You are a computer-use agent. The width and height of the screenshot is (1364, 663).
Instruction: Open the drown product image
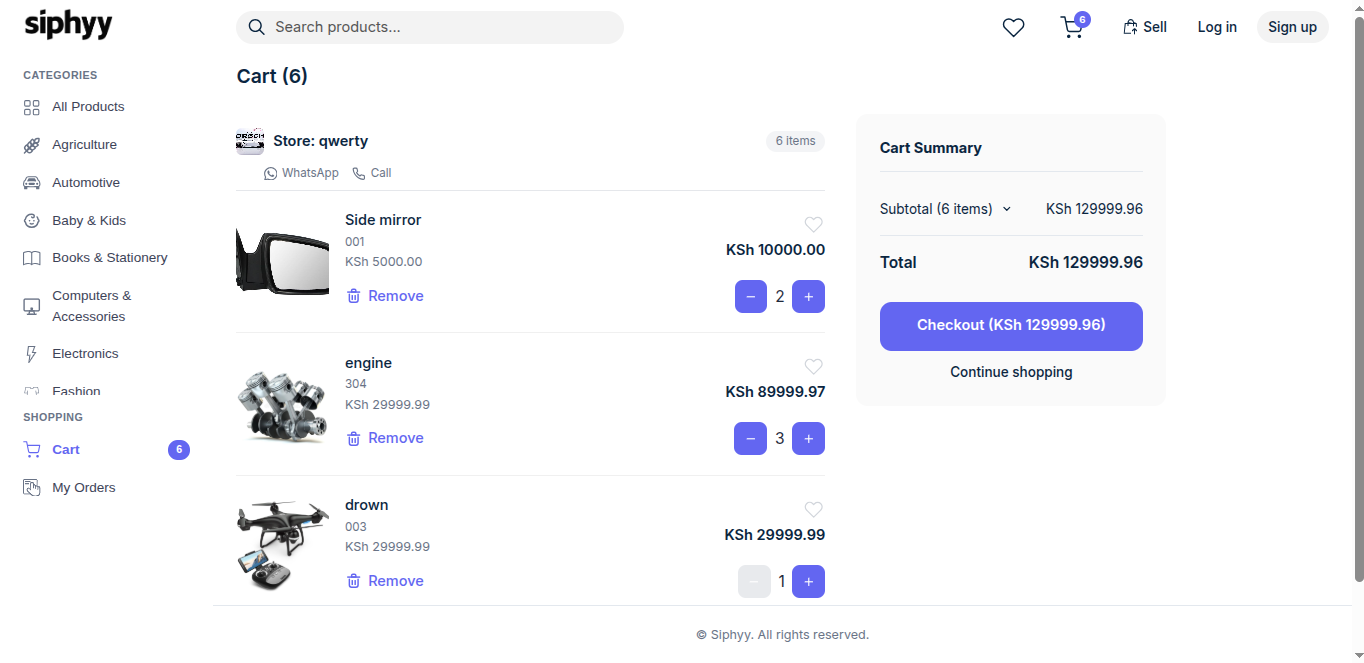(282, 547)
